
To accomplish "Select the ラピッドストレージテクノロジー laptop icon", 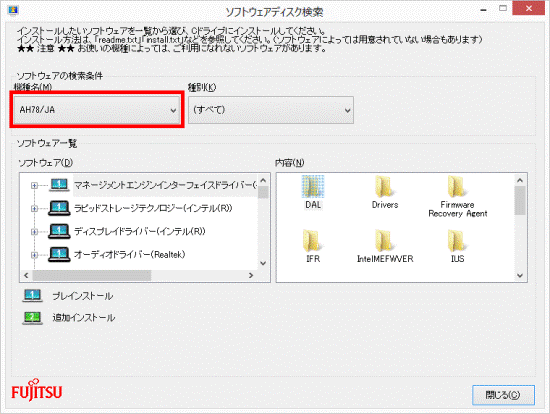I will click(59, 208).
